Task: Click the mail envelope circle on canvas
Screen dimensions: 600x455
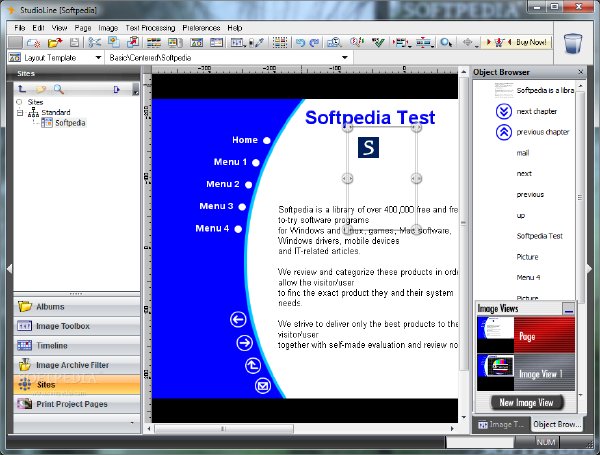Action: tap(263, 385)
